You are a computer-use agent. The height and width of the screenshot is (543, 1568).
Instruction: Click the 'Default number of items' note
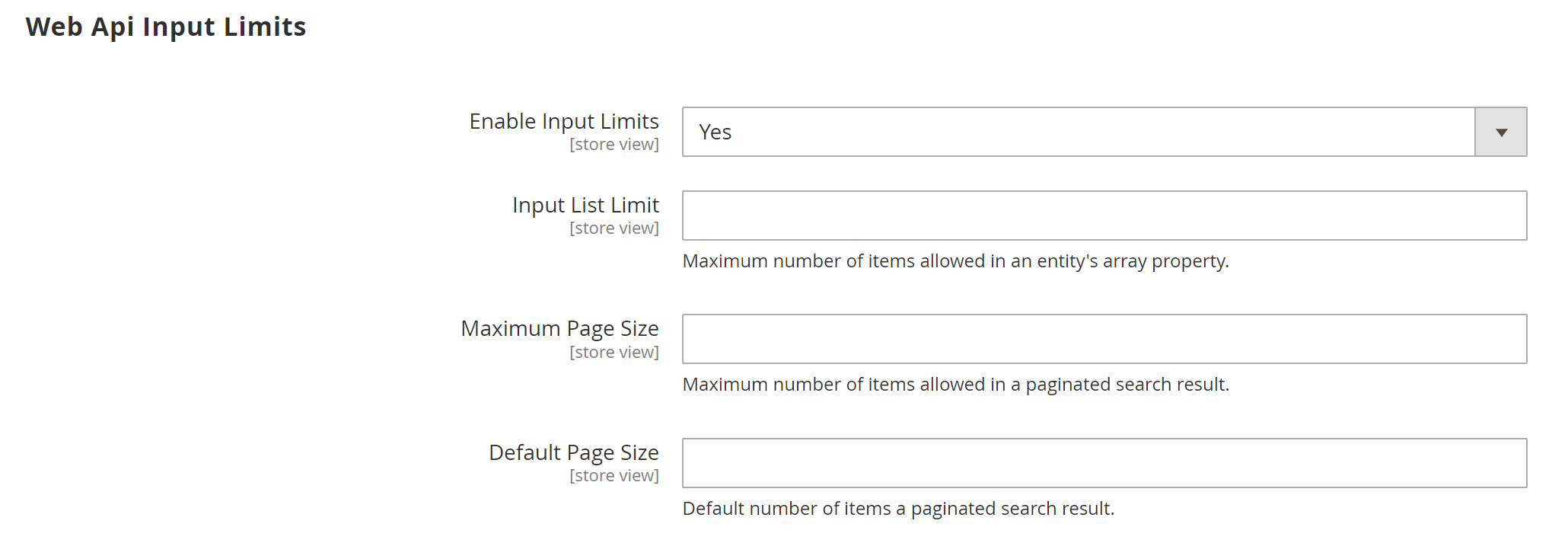(x=898, y=509)
